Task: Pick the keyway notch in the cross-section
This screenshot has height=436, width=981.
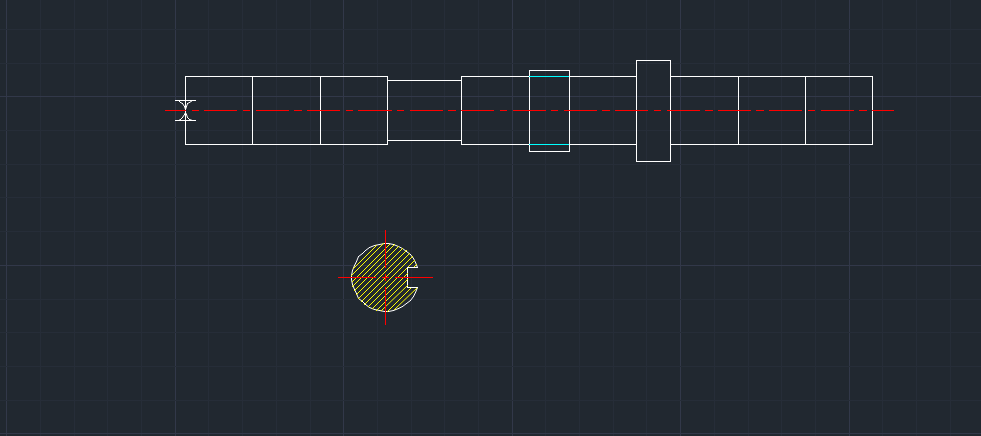Action: (x=412, y=277)
